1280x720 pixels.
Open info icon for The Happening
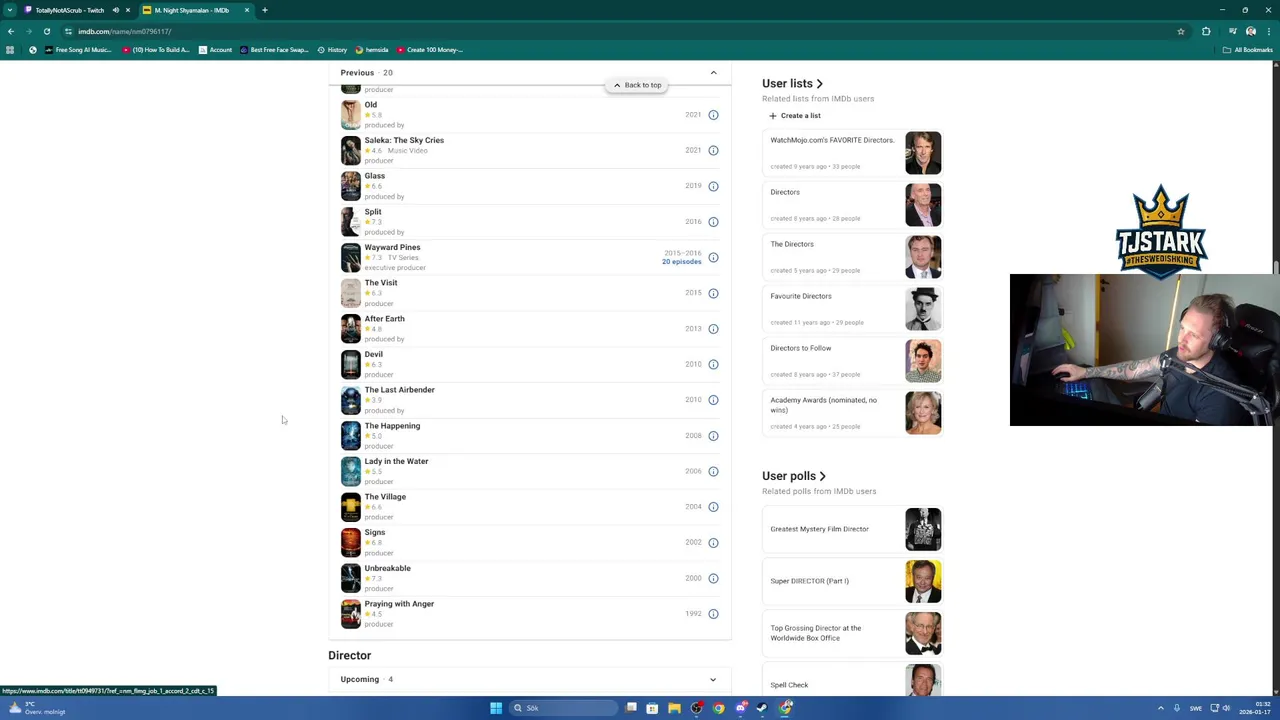click(713, 436)
